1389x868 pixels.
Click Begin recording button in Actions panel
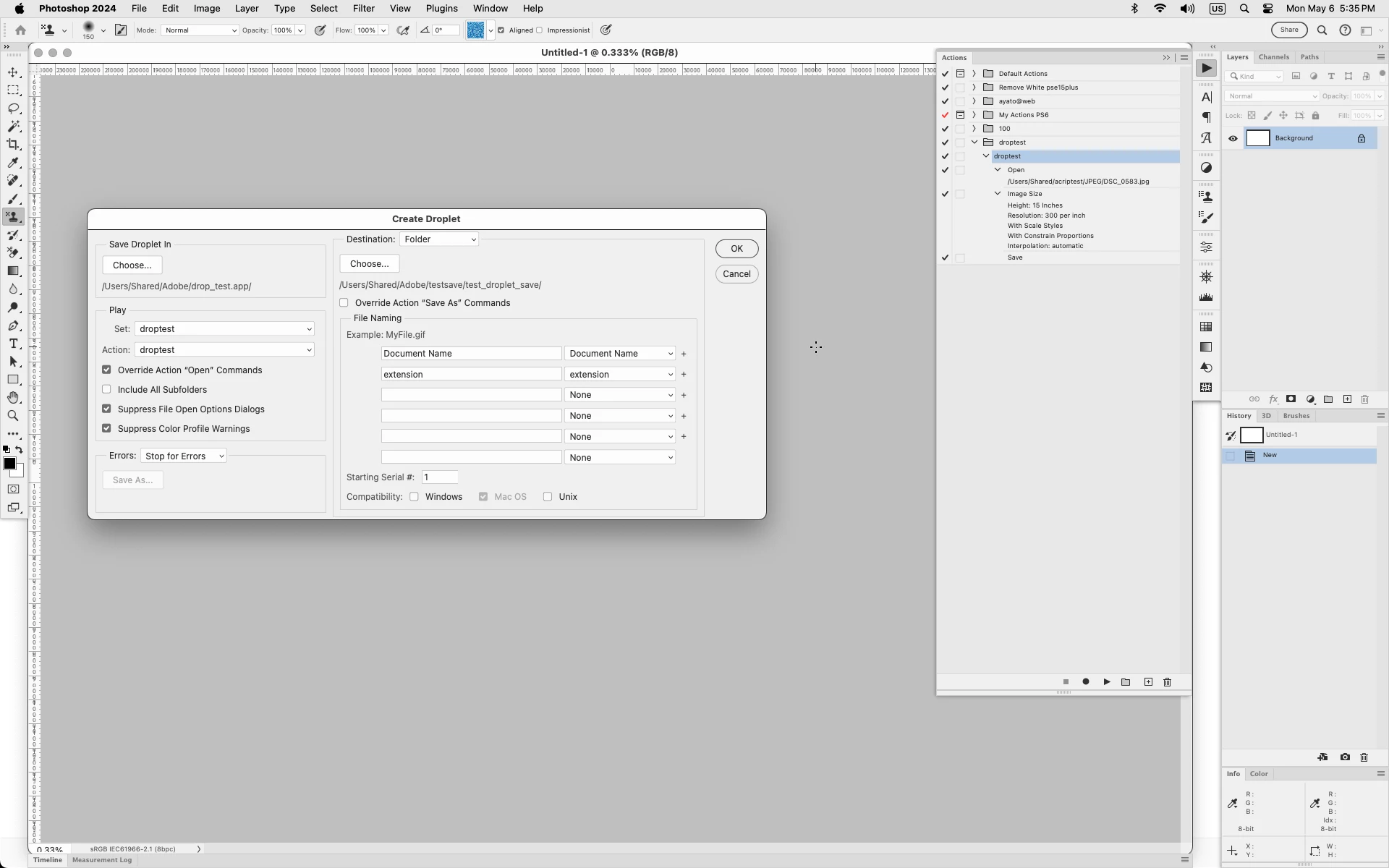click(x=1085, y=682)
